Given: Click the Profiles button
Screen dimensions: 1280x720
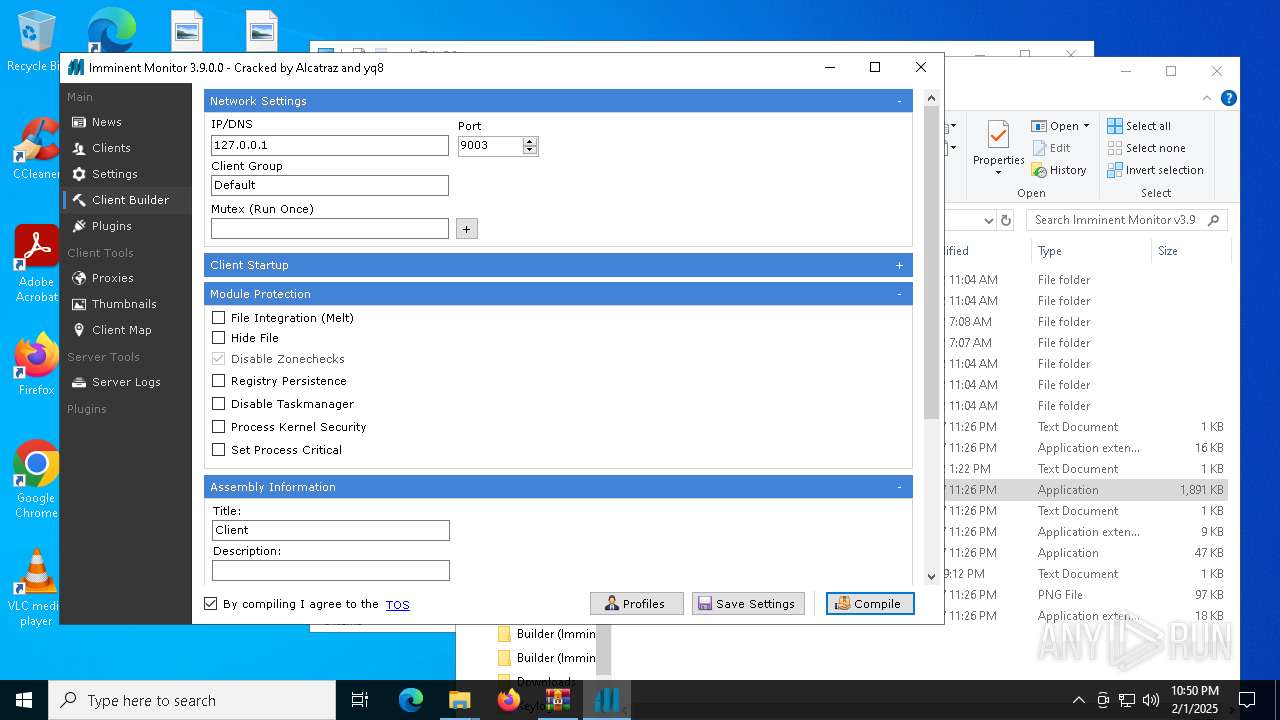Looking at the screenshot, I should 637,604.
